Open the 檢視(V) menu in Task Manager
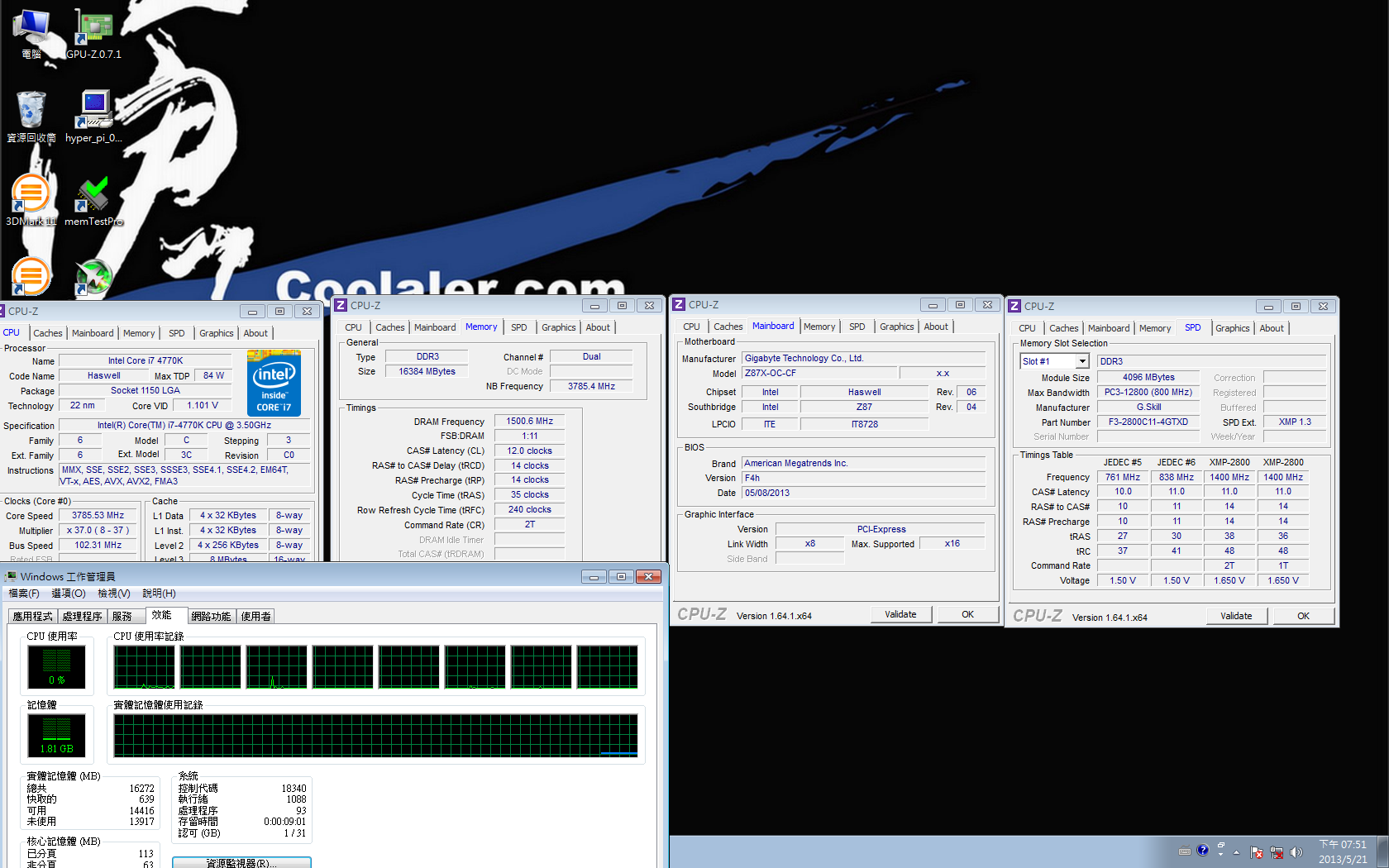The width and height of the screenshot is (1389, 868). click(x=114, y=594)
